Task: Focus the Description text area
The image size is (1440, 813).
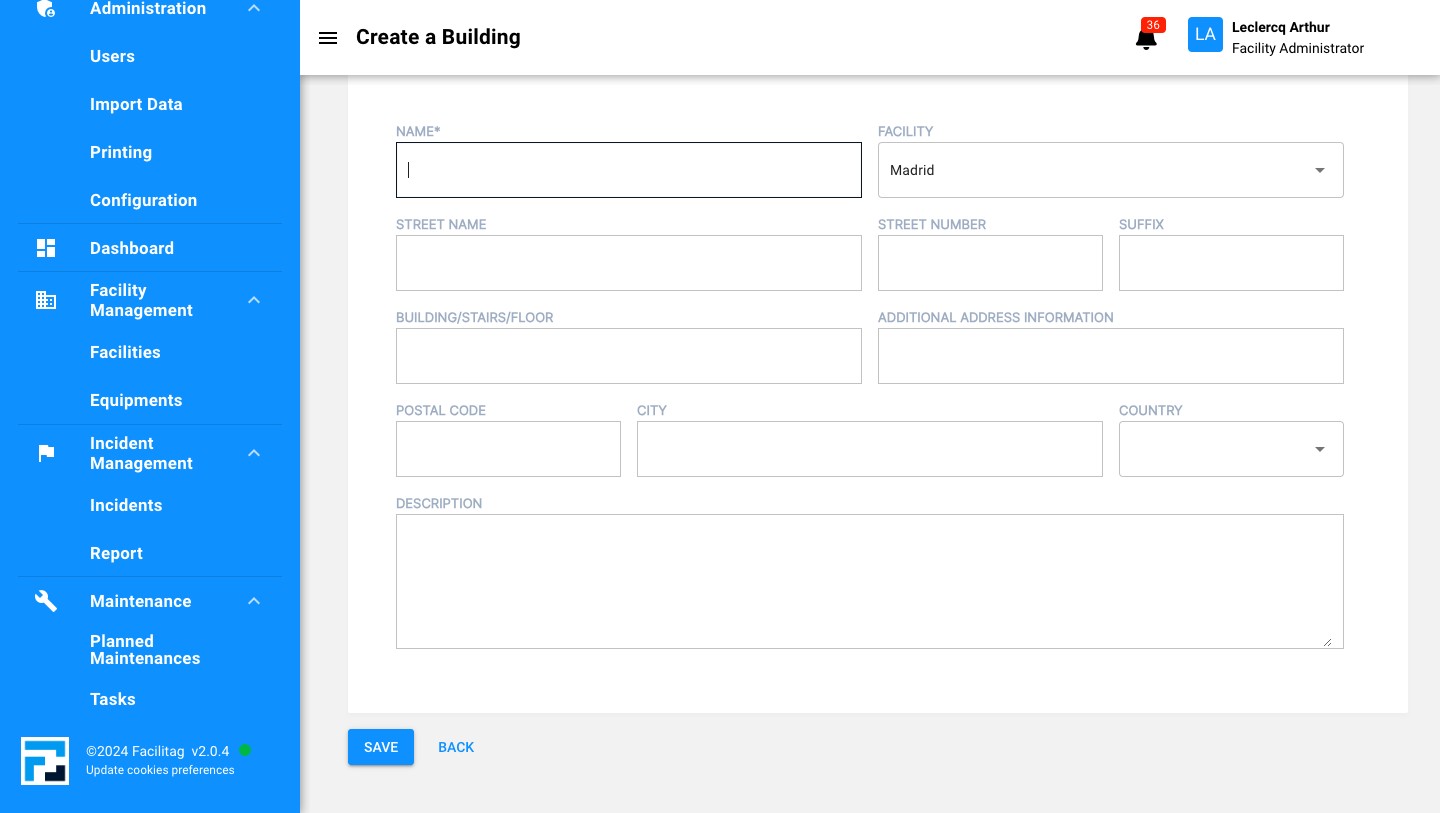Action: 869,581
